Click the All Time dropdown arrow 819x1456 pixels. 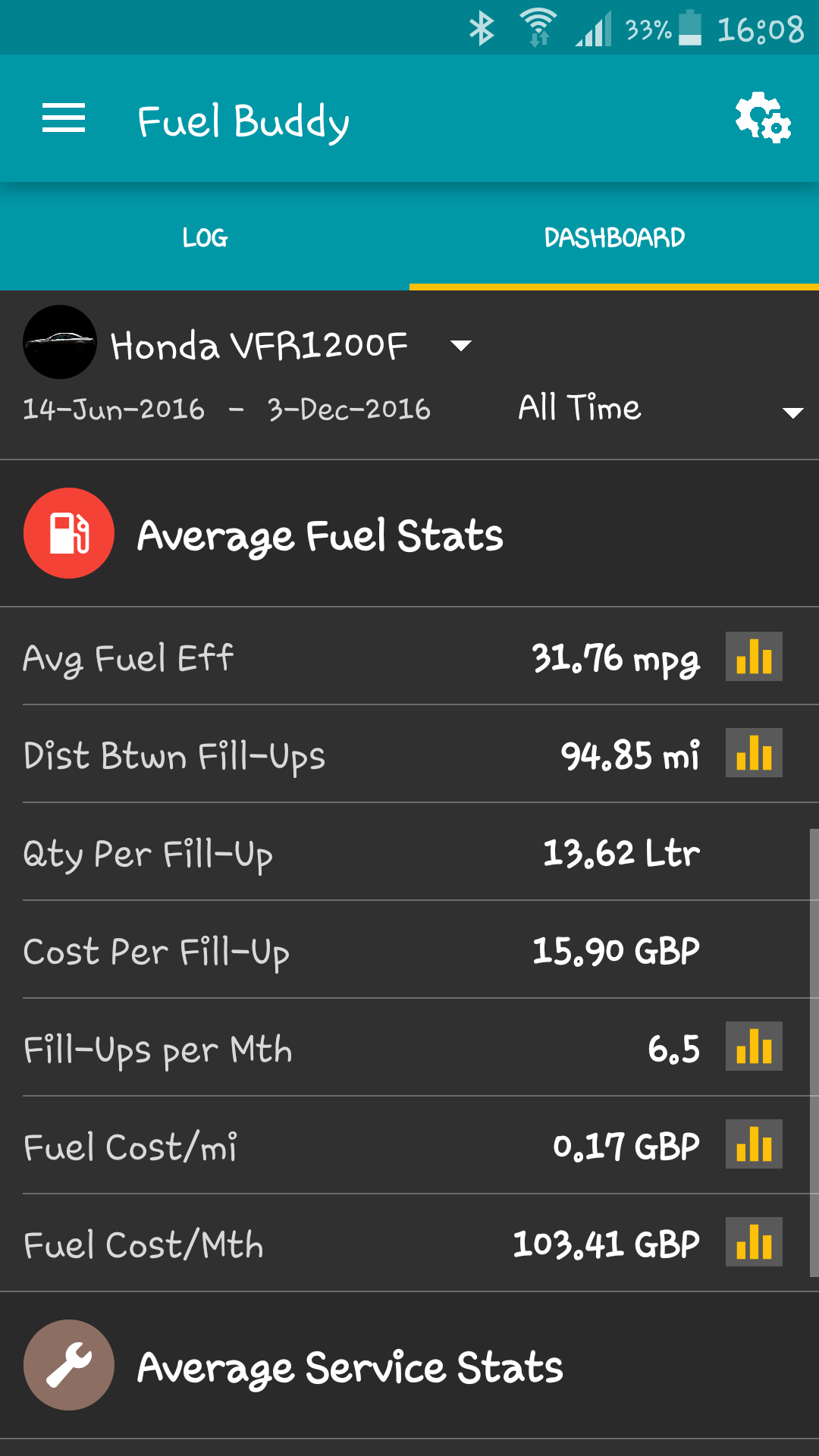[792, 413]
